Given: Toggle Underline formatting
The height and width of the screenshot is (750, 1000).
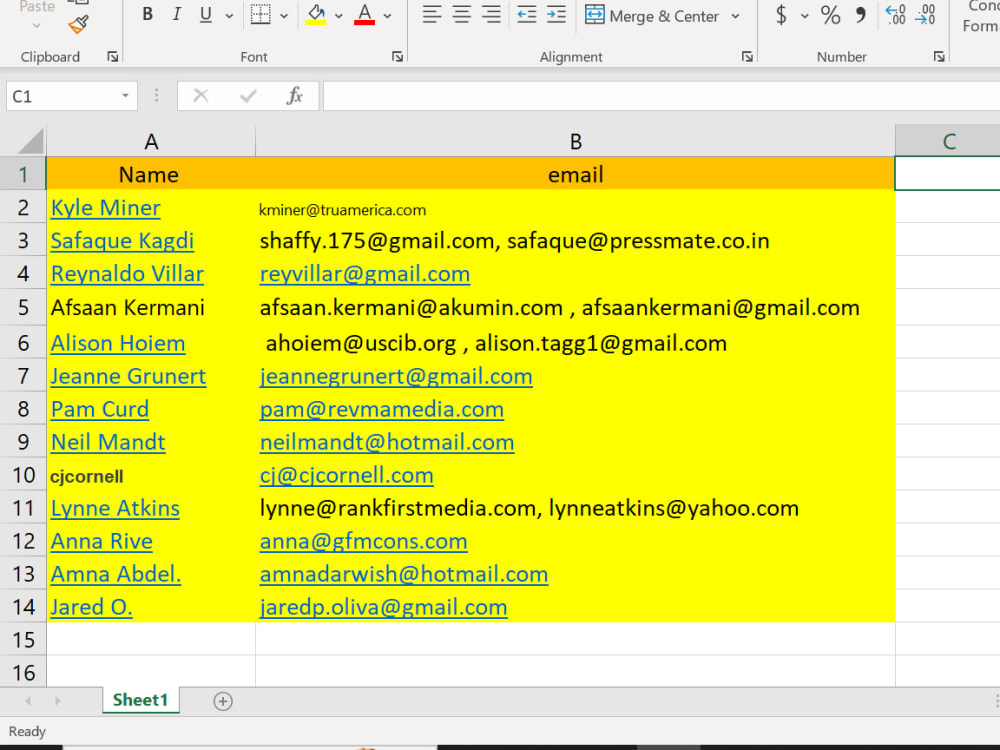Looking at the screenshot, I should (x=205, y=14).
